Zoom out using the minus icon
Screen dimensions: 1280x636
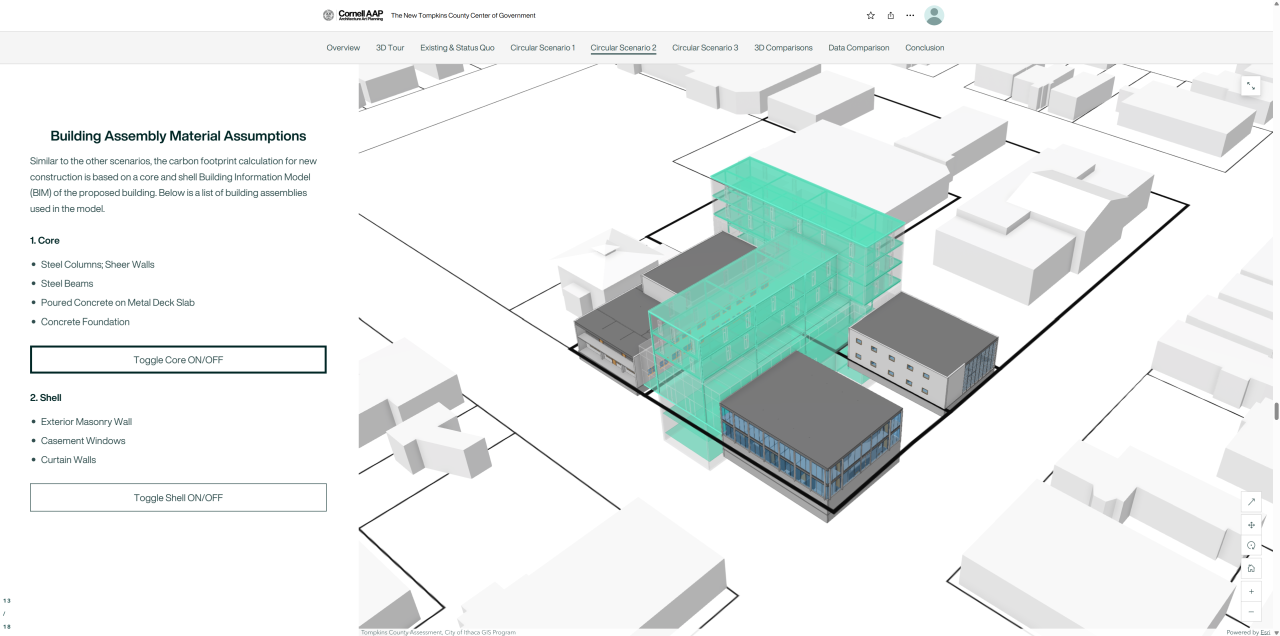click(1251, 611)
